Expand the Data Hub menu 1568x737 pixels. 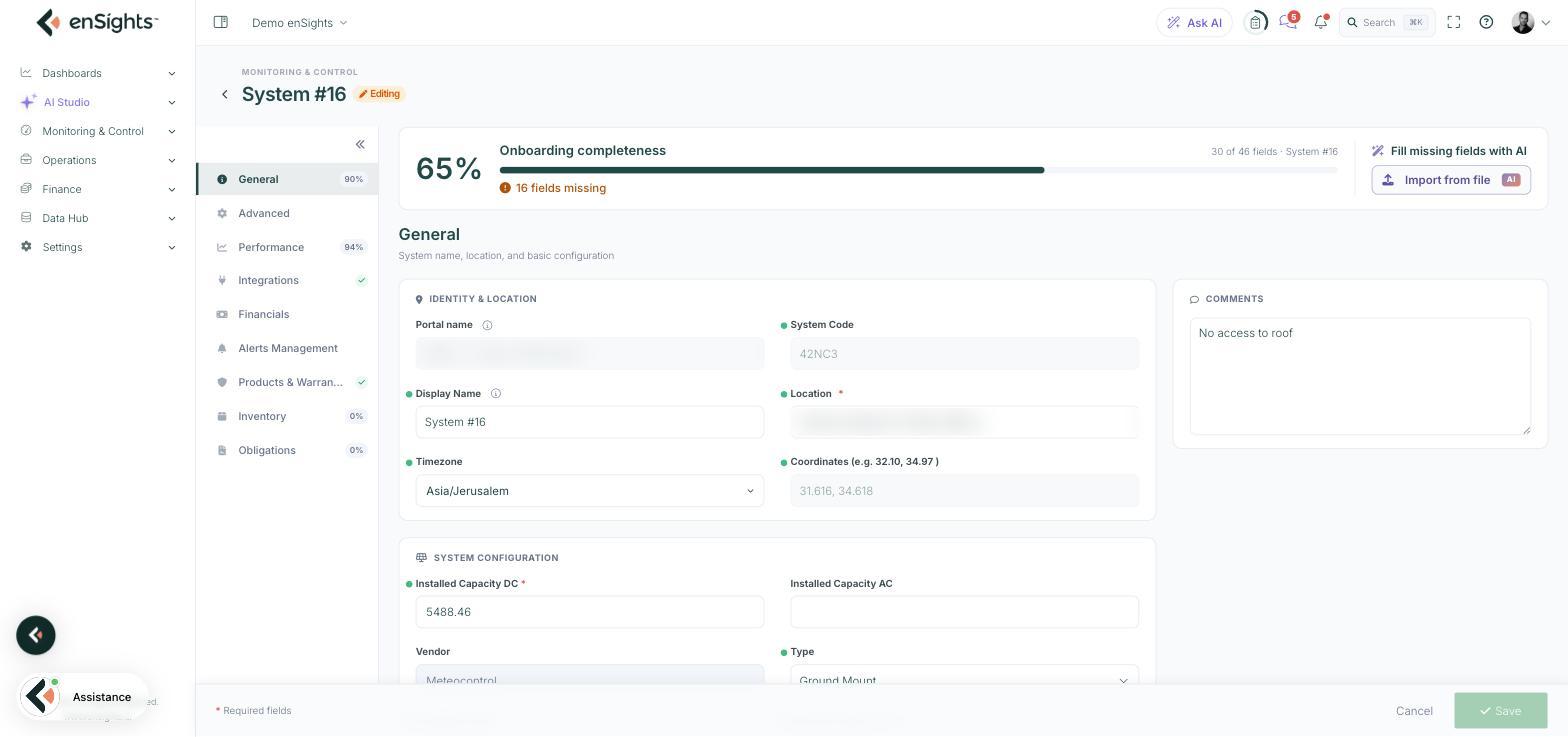(x=98, y=218)
